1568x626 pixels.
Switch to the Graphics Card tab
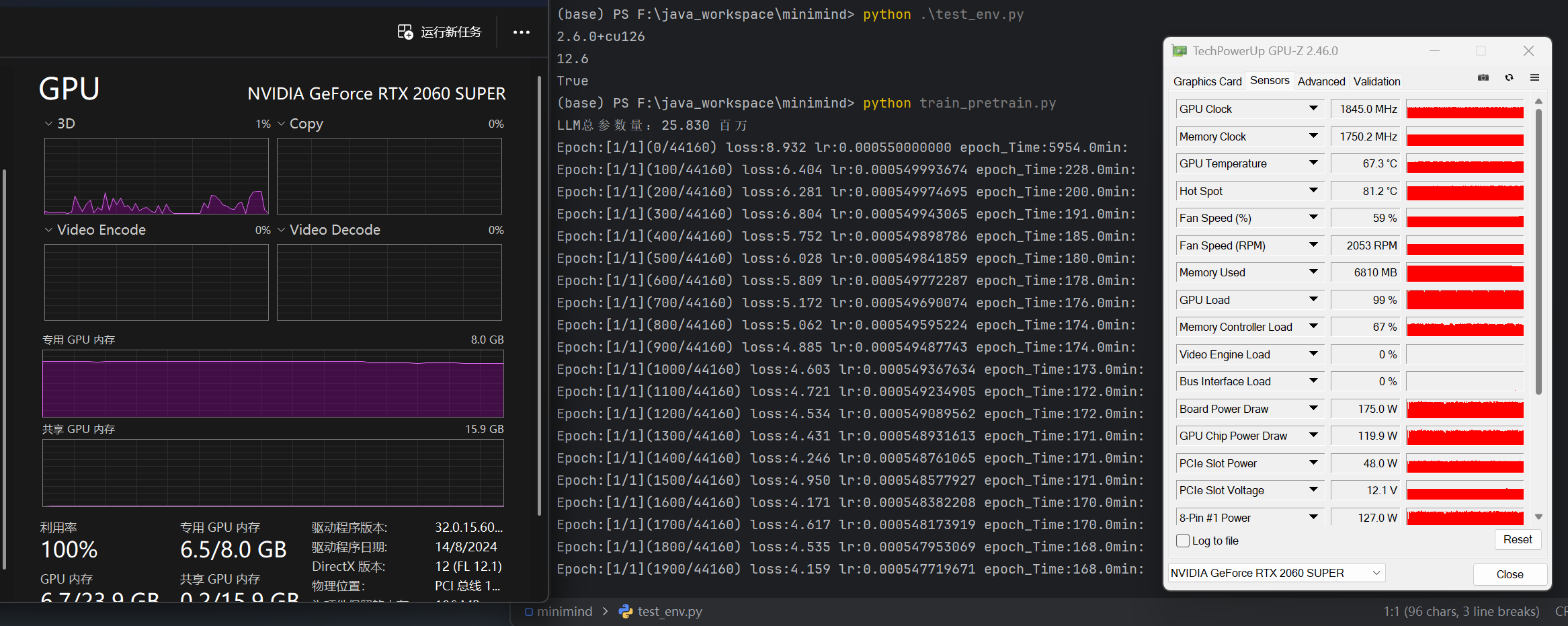coord(1207,81)
